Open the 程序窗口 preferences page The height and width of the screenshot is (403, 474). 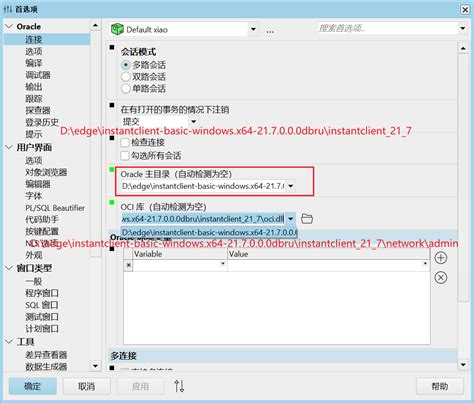(42, 293)
